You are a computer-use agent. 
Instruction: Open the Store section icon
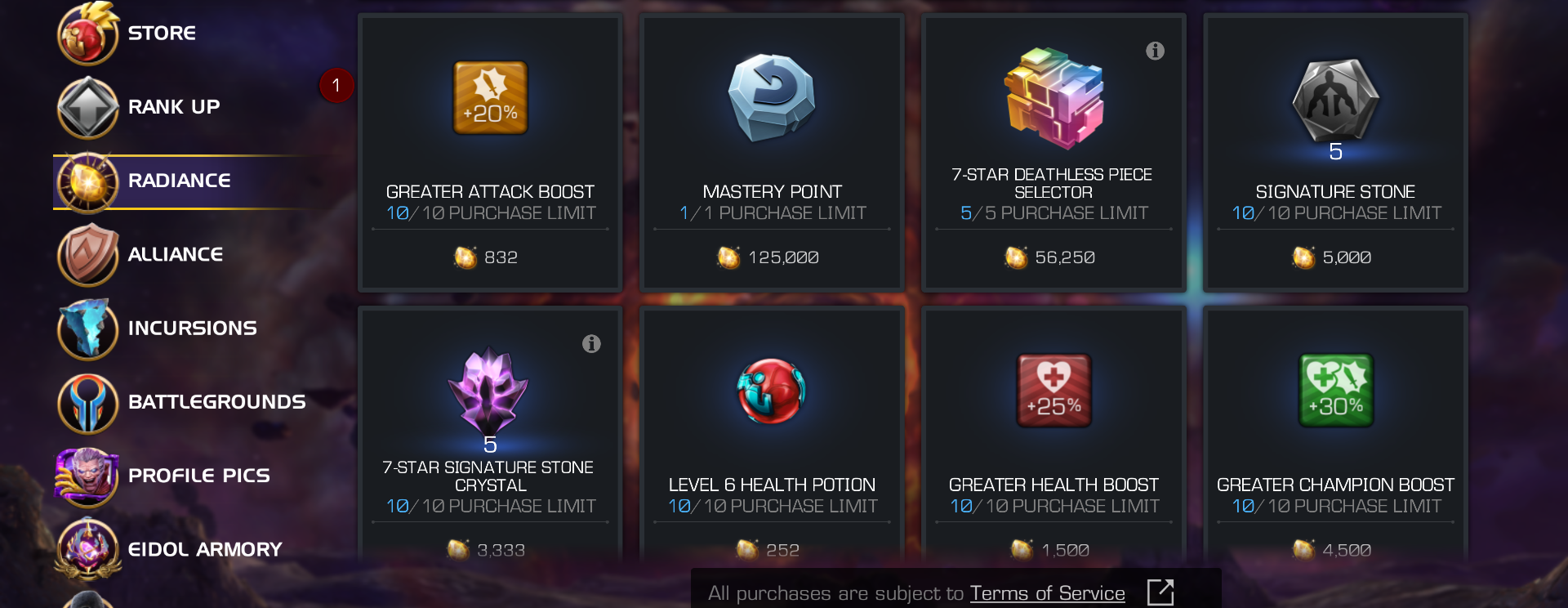click(x=87, y=34)
